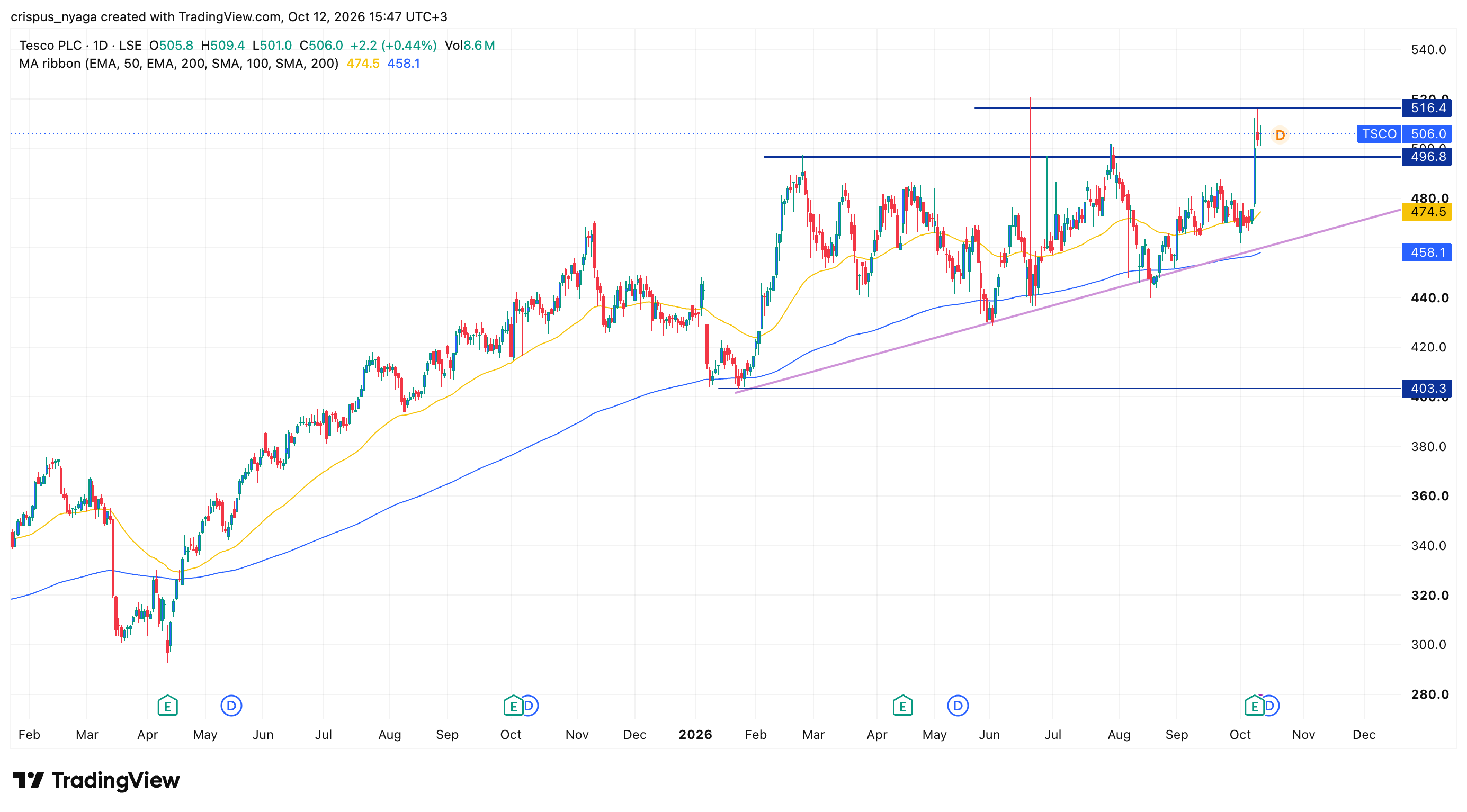Select the dividend D marker near May 2026
This screenshot has height=812, width=1467.
click(x=958, y=706)
